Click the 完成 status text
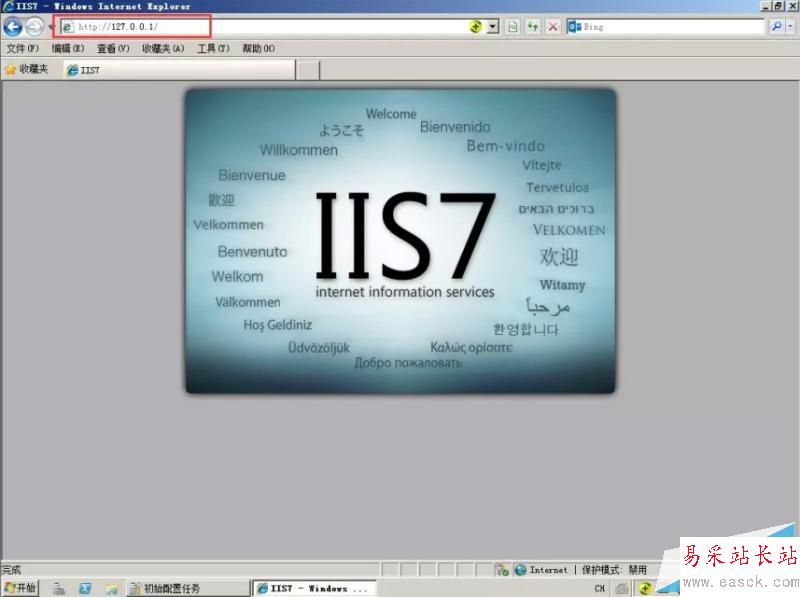The image size is (800, 597). coord(11,569)
